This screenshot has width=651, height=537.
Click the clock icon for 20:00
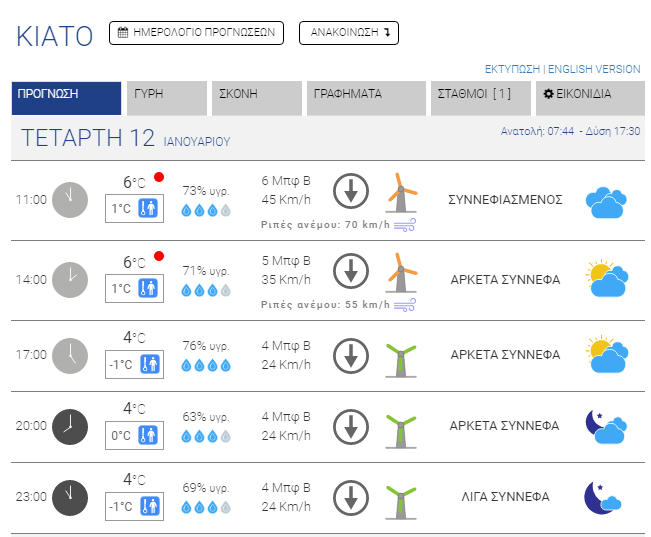click(x=69, y=426)
